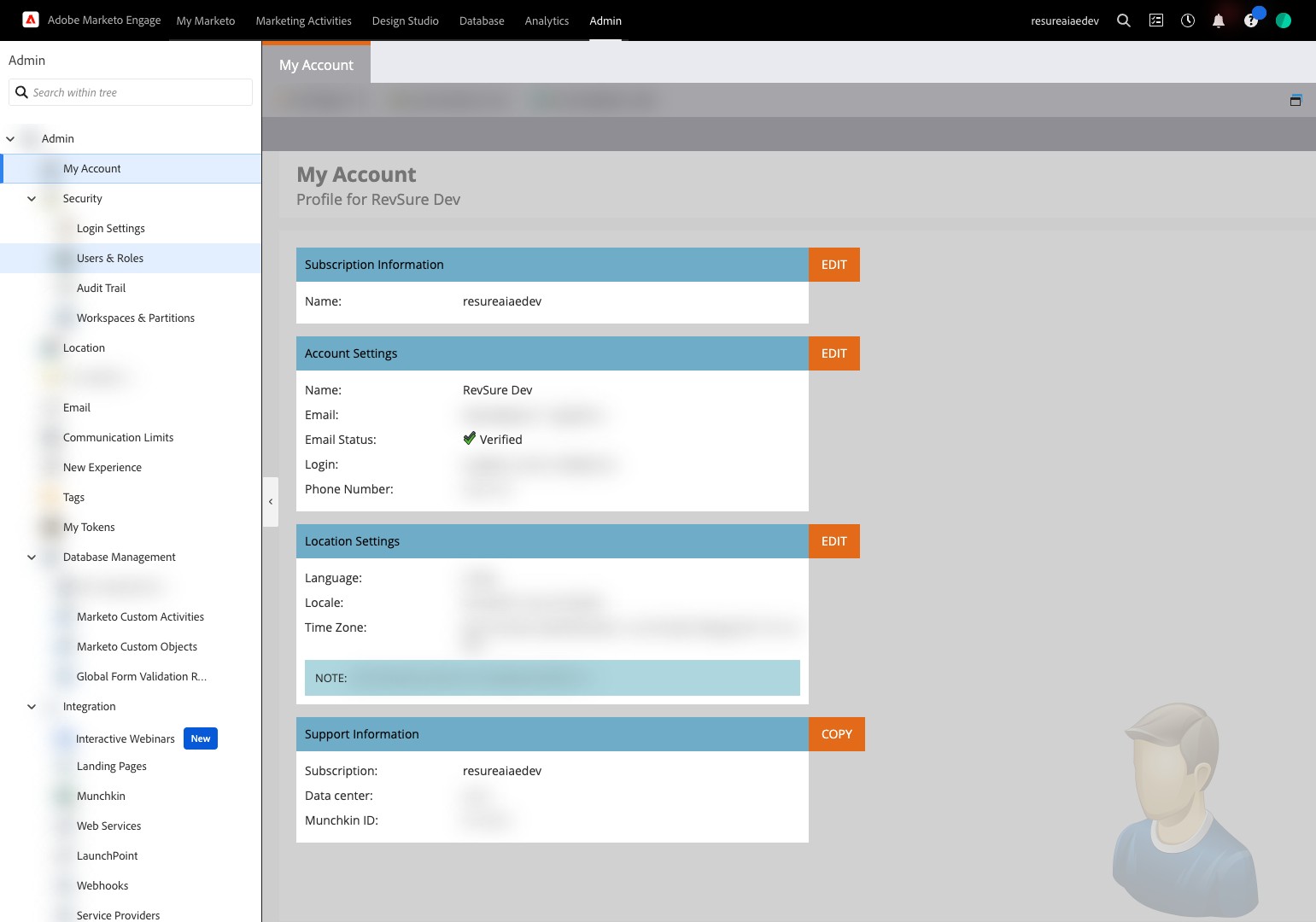Open the Database menu
This screenshot has height=922, width=1316.
tap(482, 20)
